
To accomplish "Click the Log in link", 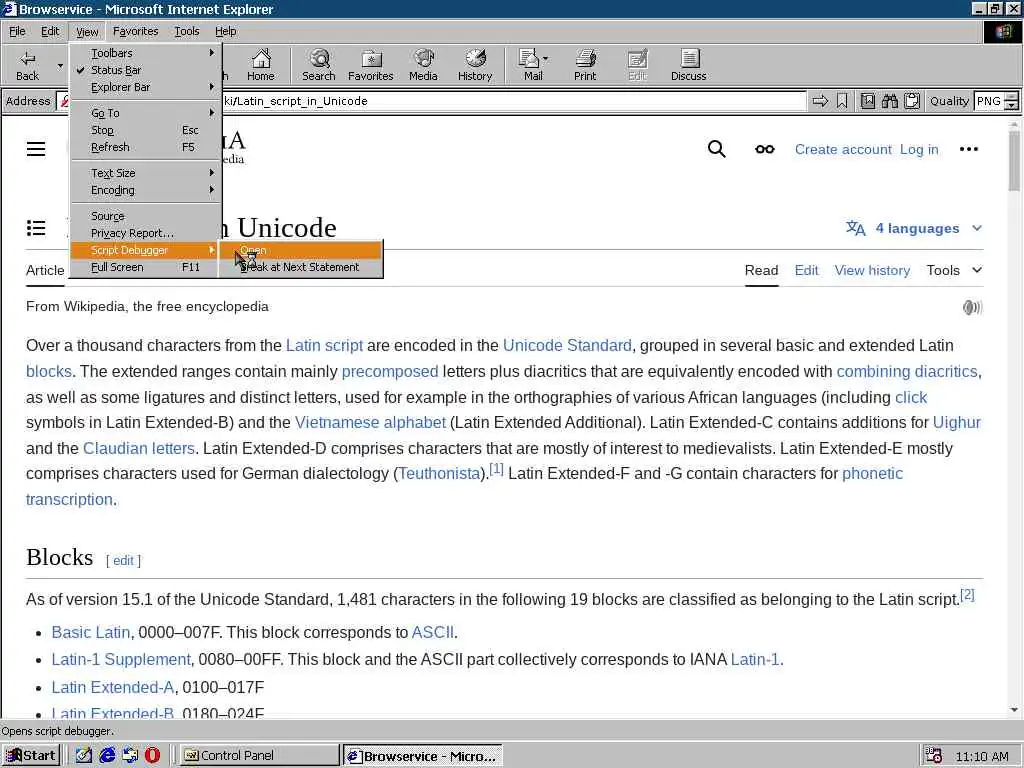I will (x=919, y=150).
